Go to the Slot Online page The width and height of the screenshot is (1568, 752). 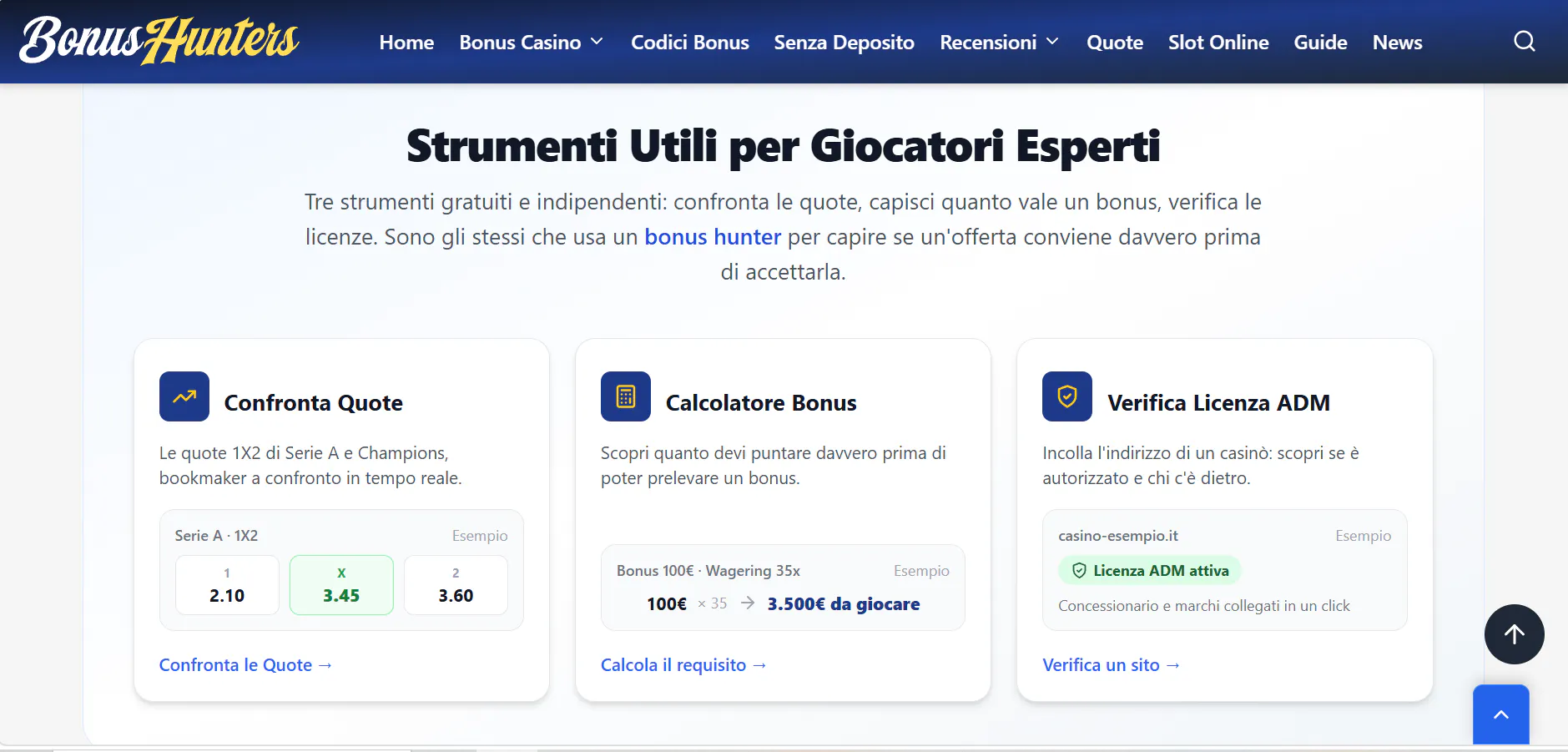(1218, 43)
